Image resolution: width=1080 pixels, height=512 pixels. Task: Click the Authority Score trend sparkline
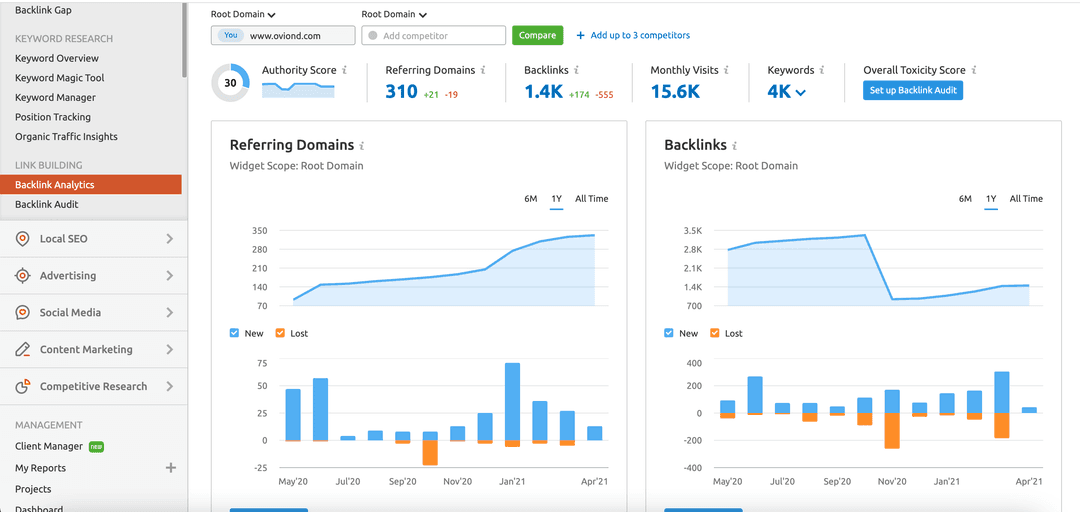coord(298,89)
